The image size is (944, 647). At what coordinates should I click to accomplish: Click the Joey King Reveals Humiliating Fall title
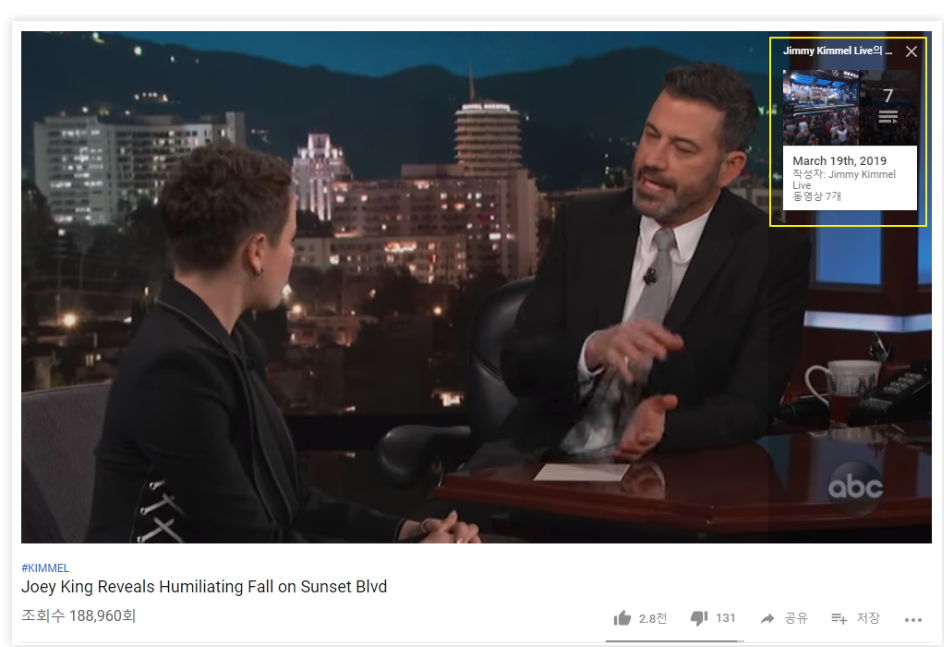click(204, 587)
